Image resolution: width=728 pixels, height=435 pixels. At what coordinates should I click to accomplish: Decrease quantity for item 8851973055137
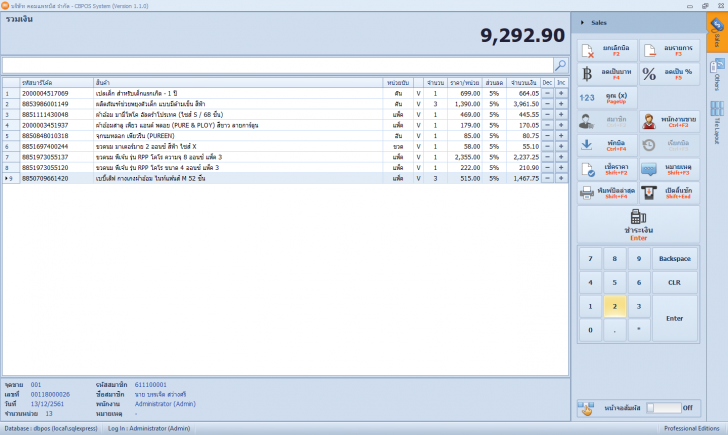click(547, 157)
